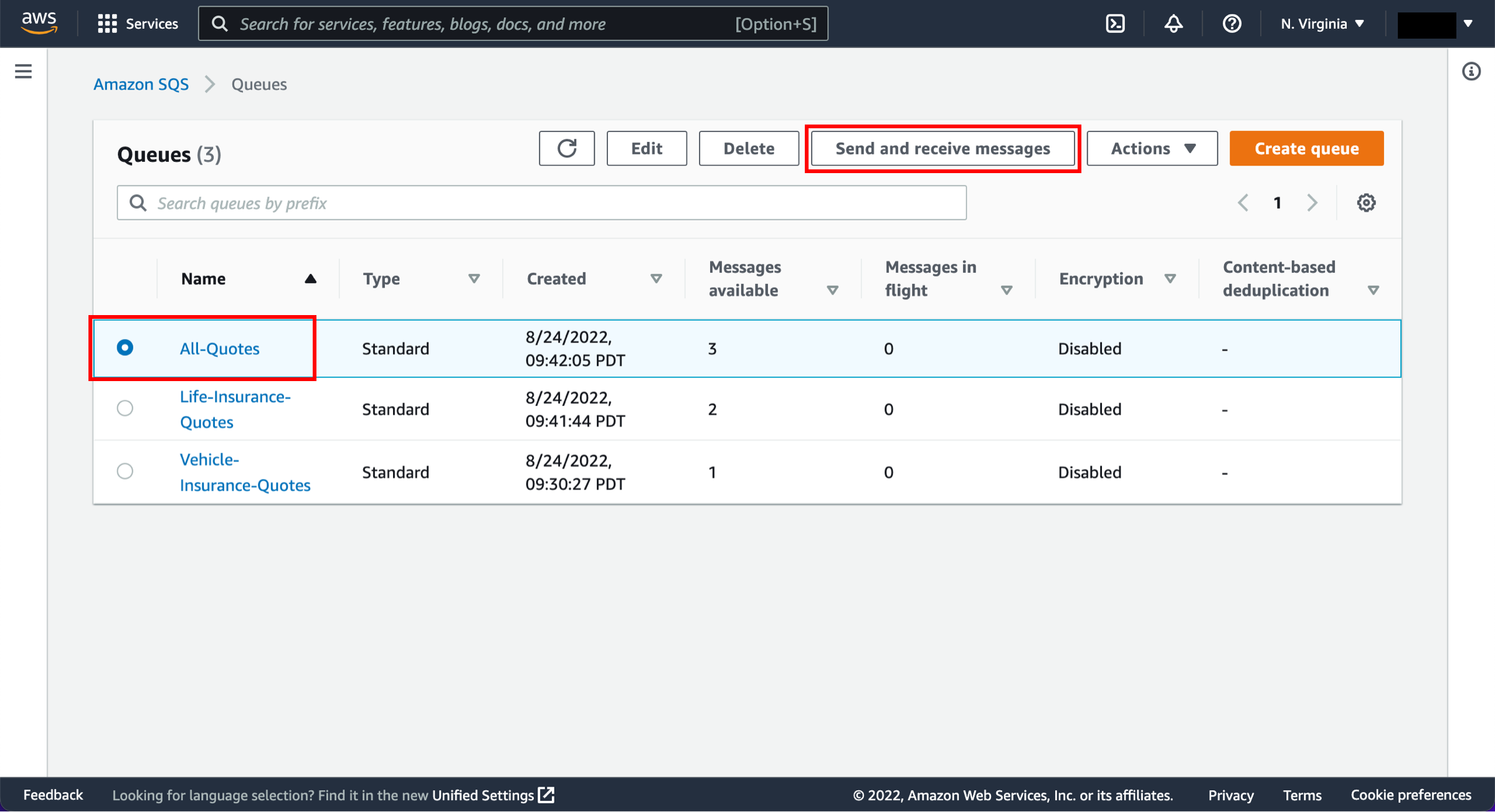Select the Vehicle-Insurance-Quotes radio button
The width and height of the screenshot is (1495, 812).
pyautogui.click(x=125, y=471)
